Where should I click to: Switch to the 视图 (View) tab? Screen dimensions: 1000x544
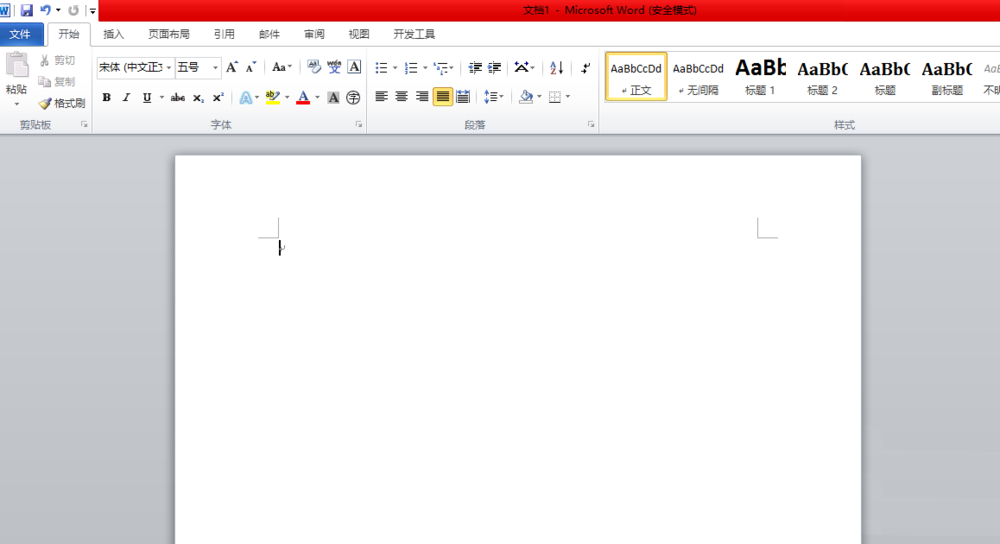coord(359,34)
